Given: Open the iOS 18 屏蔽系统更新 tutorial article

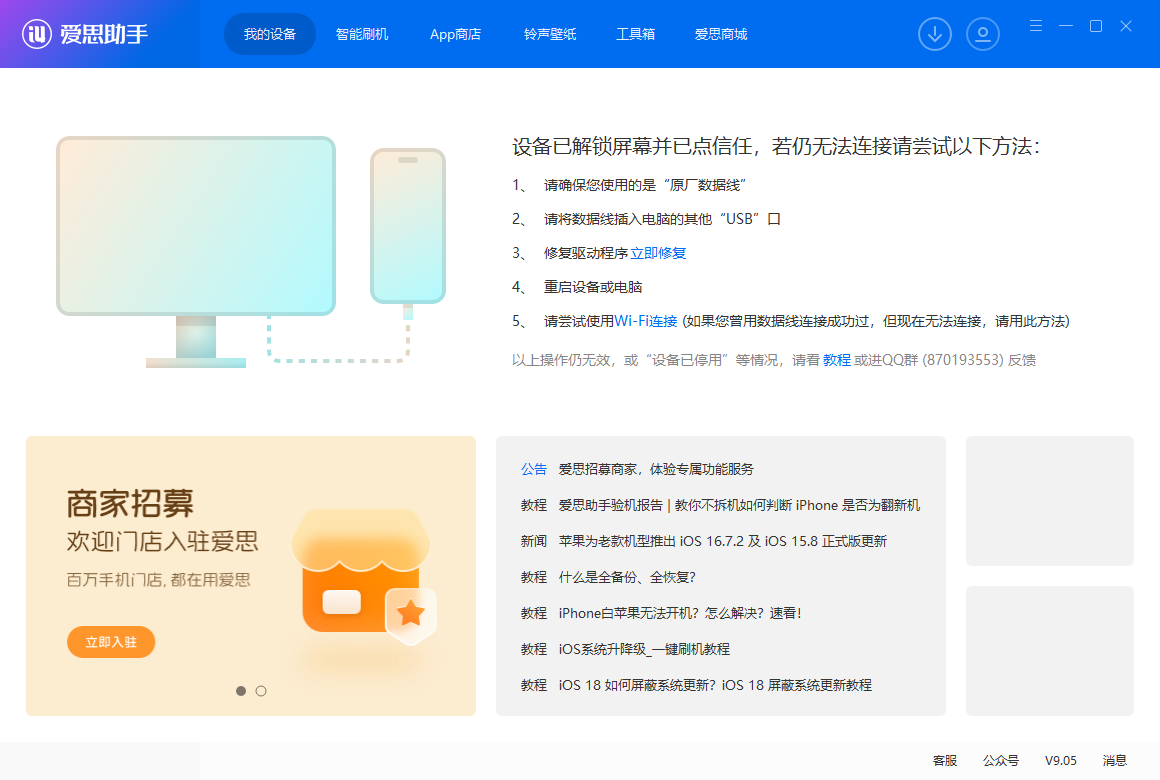Looking at the screenshot, I should 715,685.
